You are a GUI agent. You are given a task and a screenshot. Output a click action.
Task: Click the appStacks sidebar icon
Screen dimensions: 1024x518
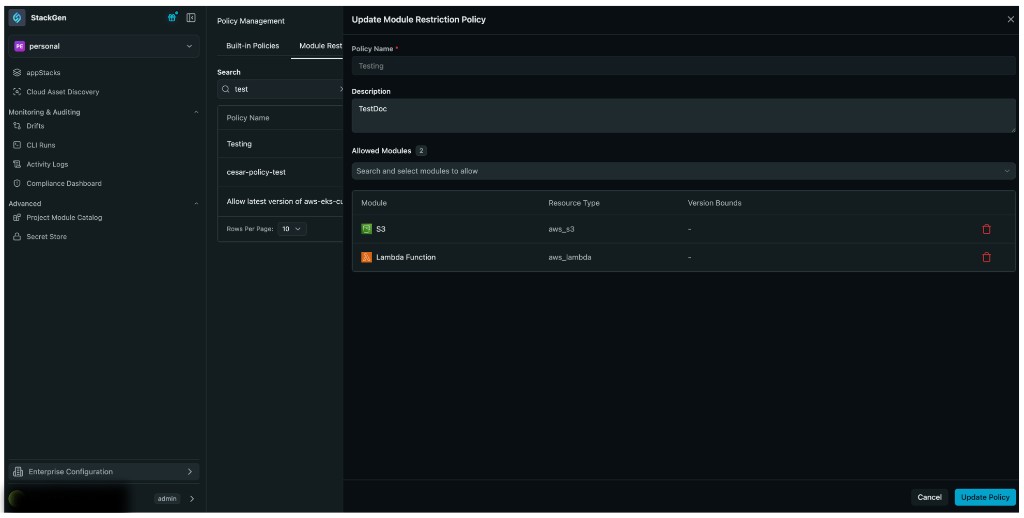(x=17, y=73)
